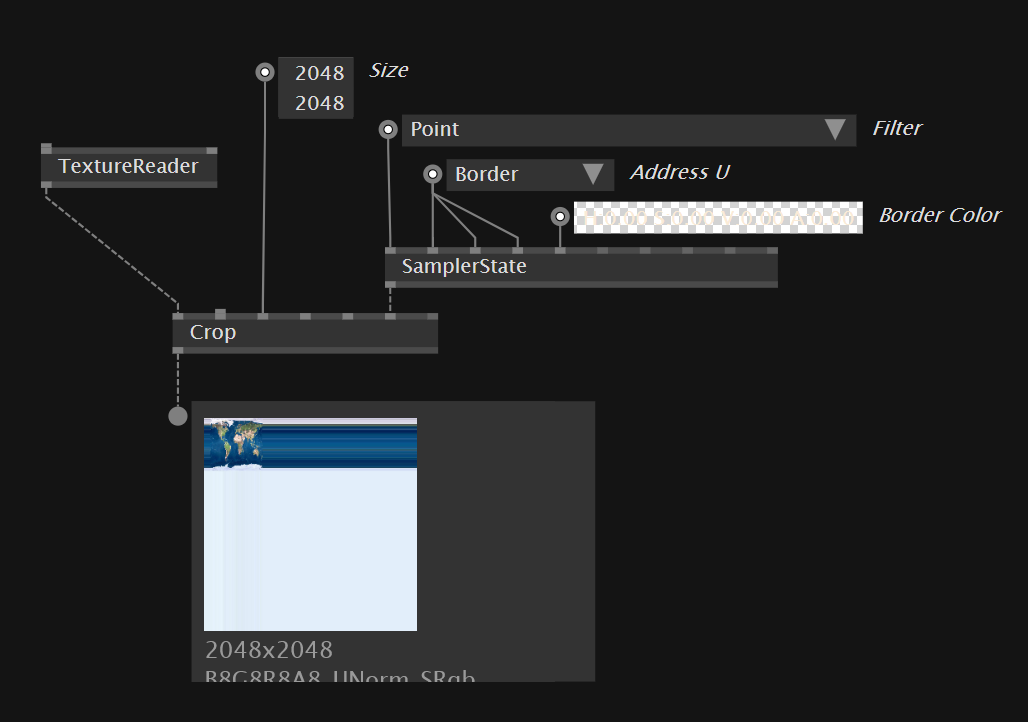Screen dimensions: 1028x722
Task: Open the Address U dropdown showing Border
Action: (530, 174)
